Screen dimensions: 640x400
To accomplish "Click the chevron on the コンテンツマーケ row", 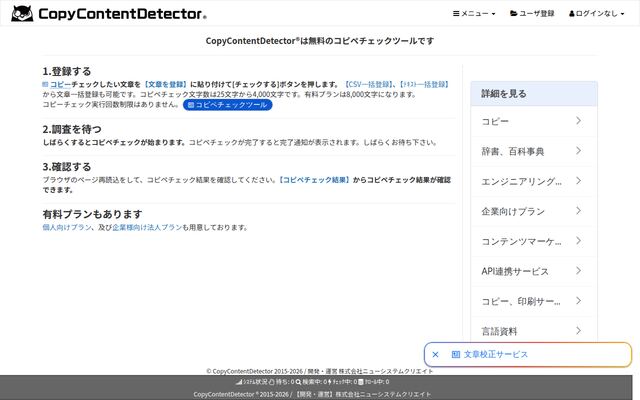I will tap(578, 240).
